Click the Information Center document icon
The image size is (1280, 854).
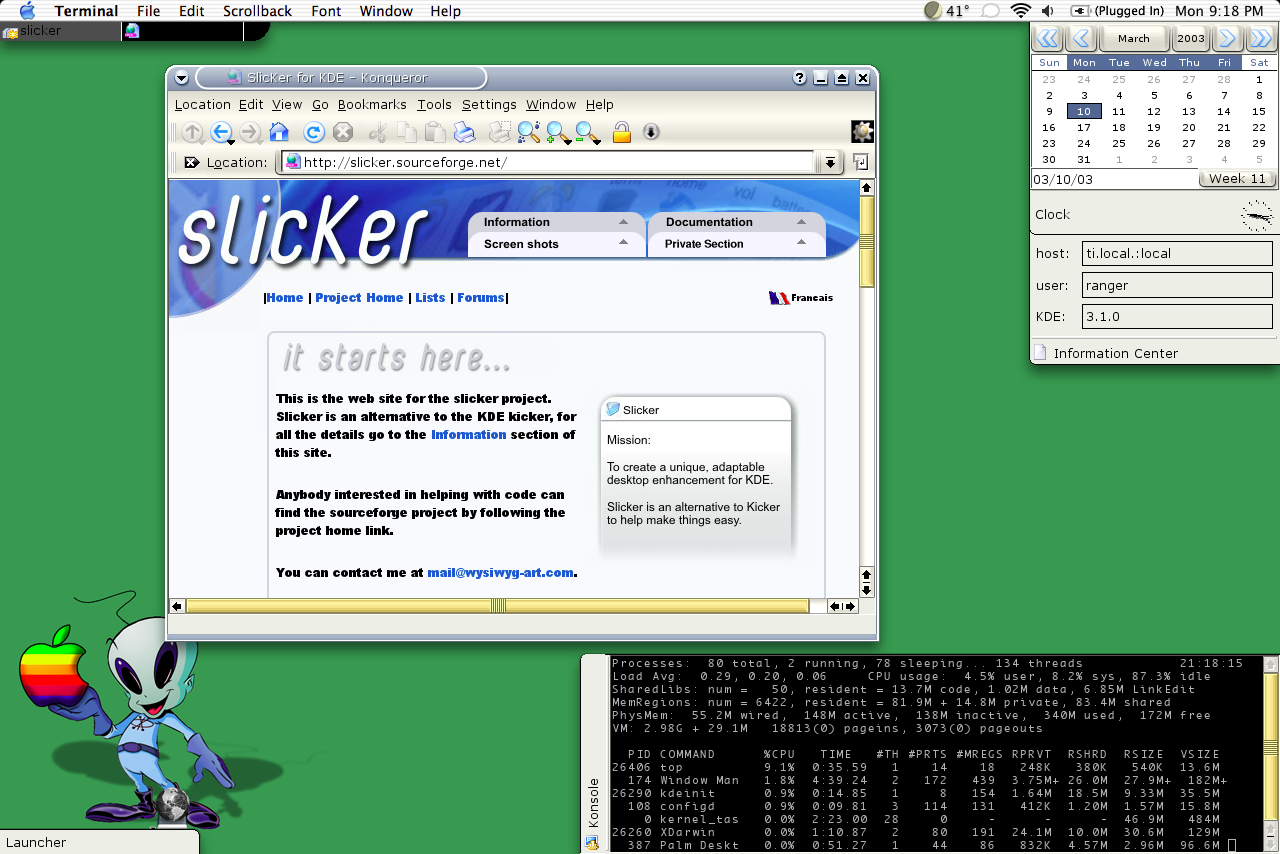(1040, 353)
